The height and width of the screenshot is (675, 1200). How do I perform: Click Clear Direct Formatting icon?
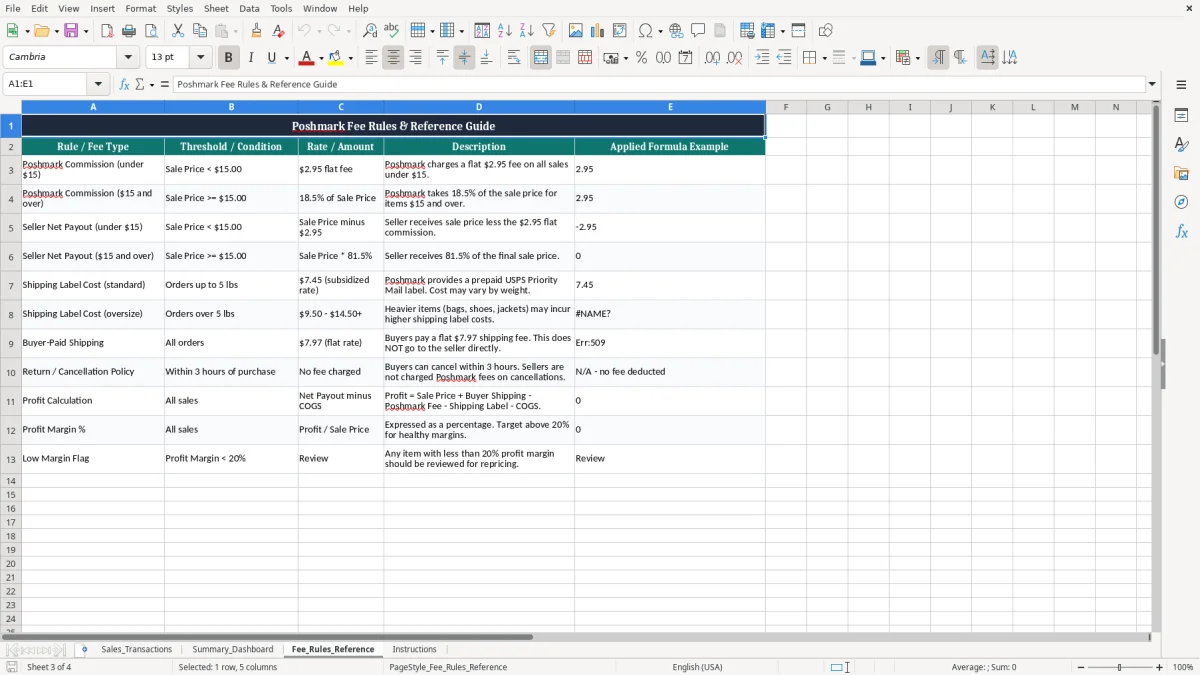(278, 31)
